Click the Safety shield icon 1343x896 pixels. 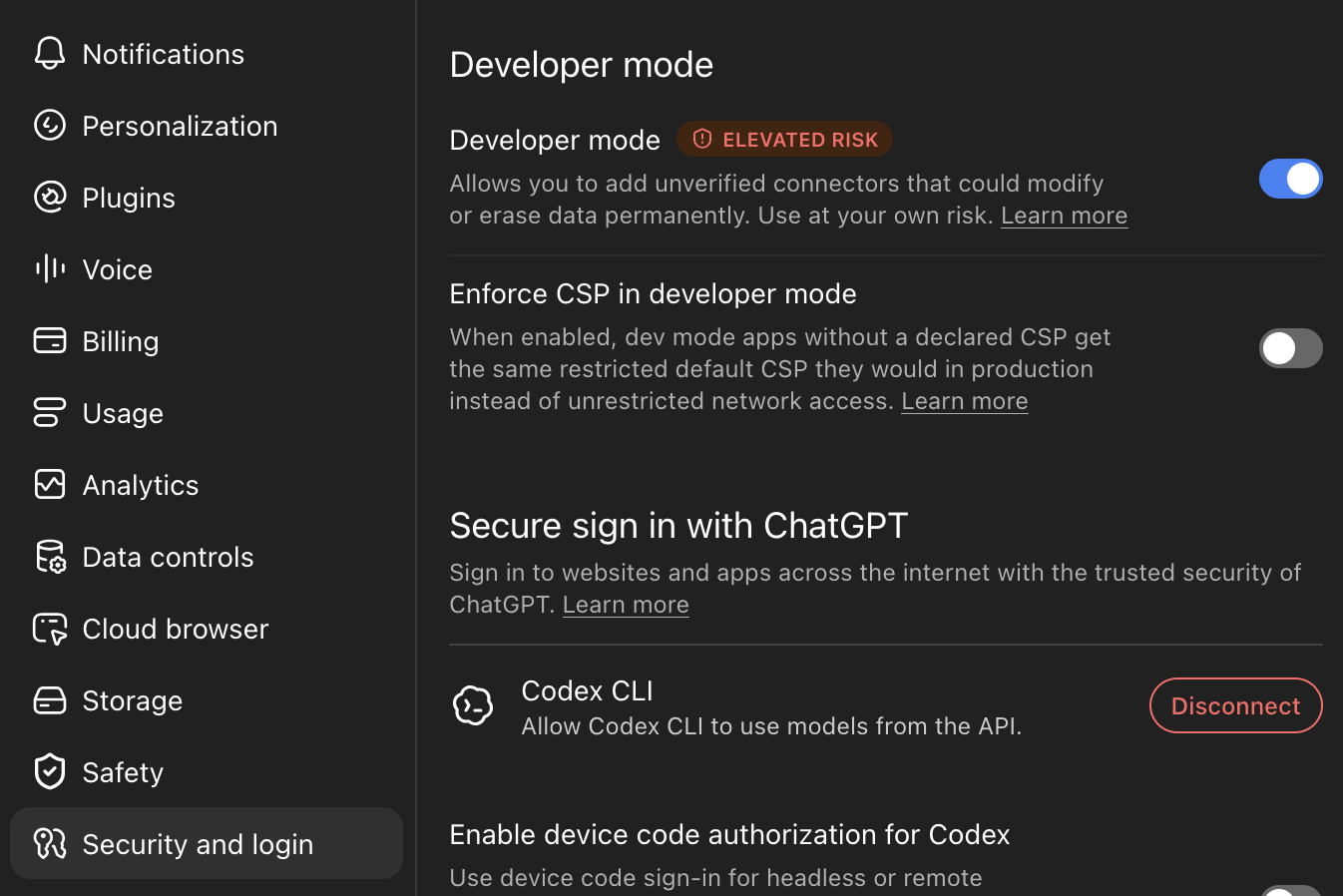[50, 771]
